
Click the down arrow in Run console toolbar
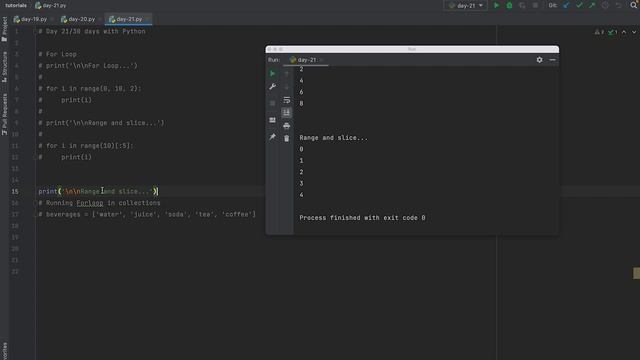[x=287, y=87]
